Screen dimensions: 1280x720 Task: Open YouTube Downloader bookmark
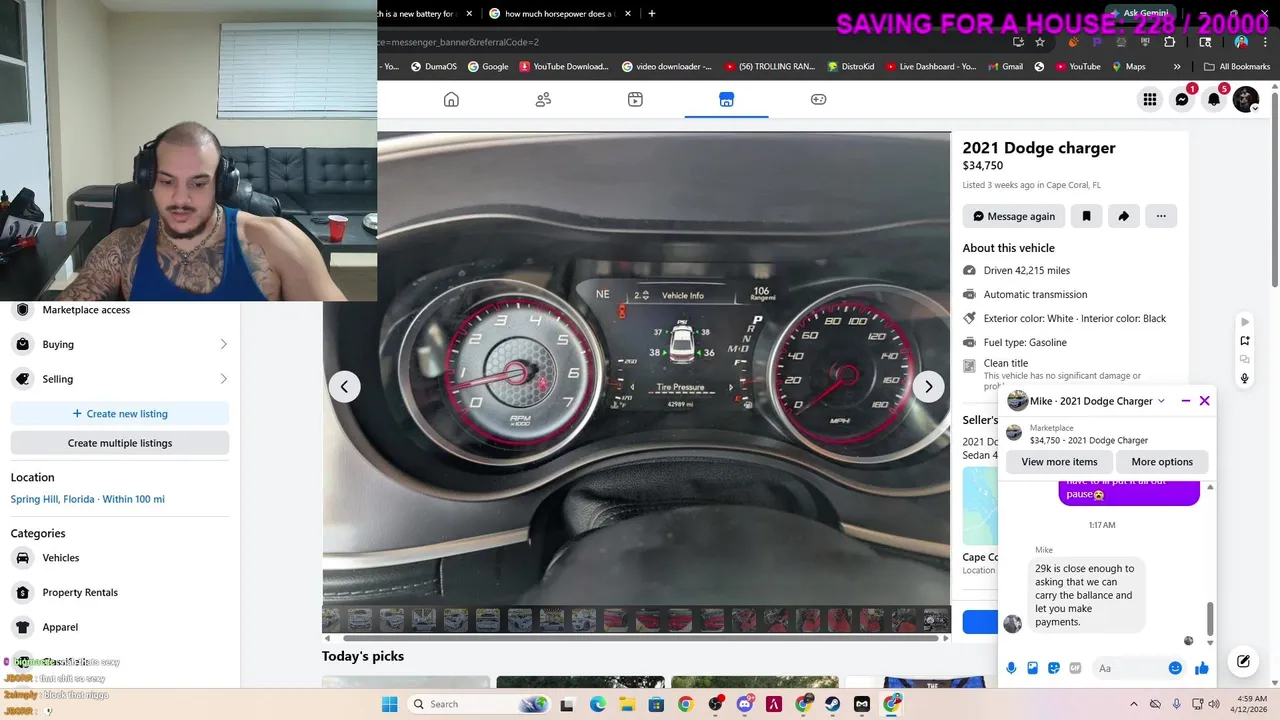[x=564, y=67]
